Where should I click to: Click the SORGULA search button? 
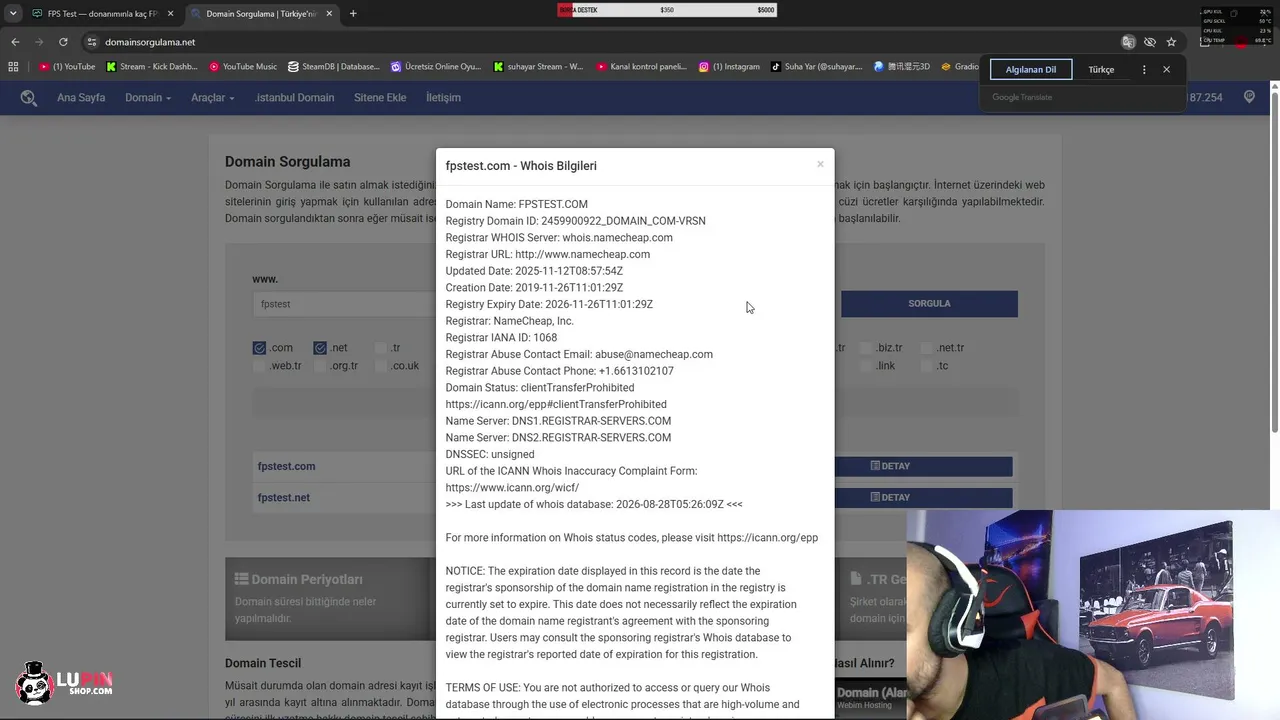tap(929, 303)
